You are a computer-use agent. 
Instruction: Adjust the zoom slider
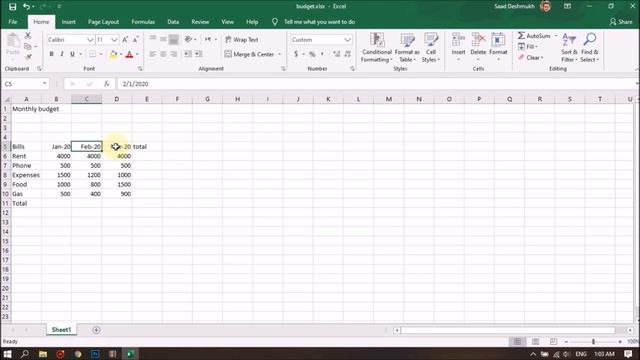[593, 342]
